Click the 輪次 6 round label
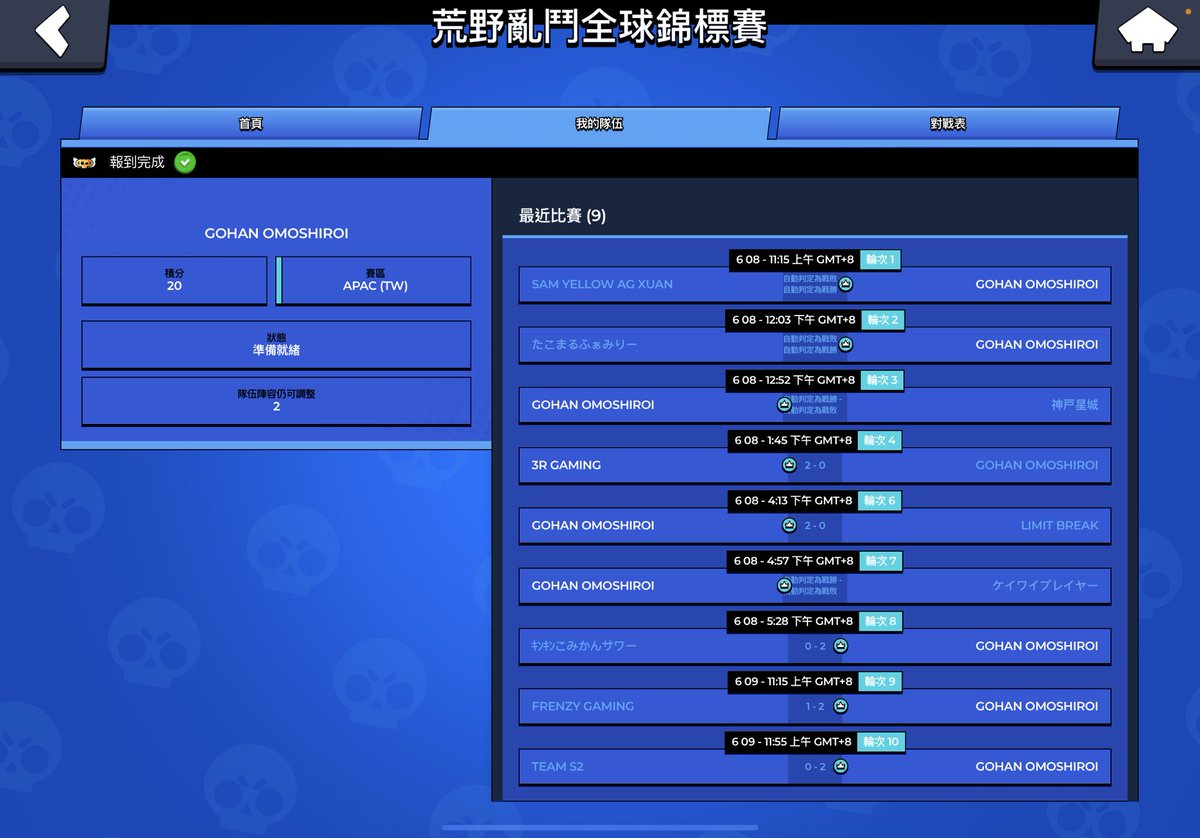 coord(880,500)
